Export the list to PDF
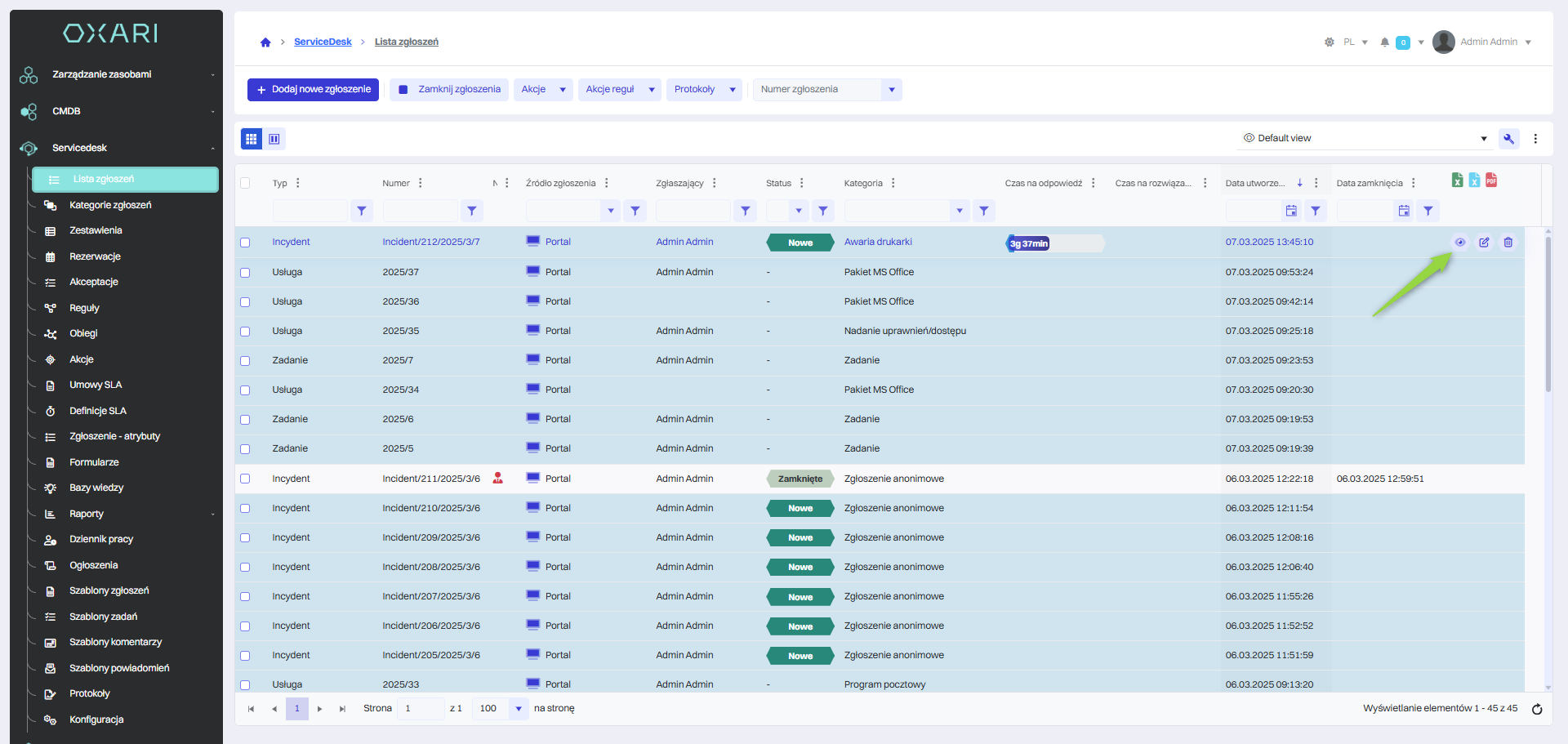This screenshot has width=1568, height=744. click(1491, 180)
